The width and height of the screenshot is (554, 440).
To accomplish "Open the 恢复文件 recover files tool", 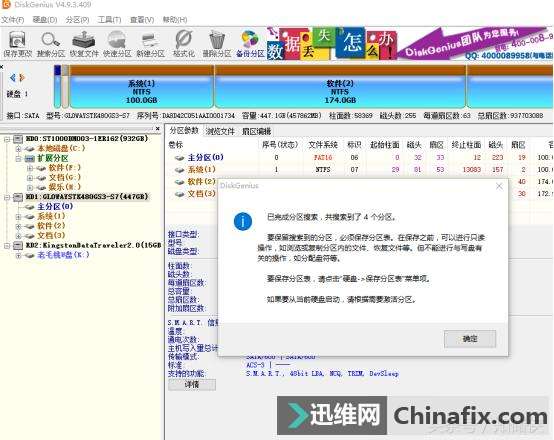I will (83, 43).
